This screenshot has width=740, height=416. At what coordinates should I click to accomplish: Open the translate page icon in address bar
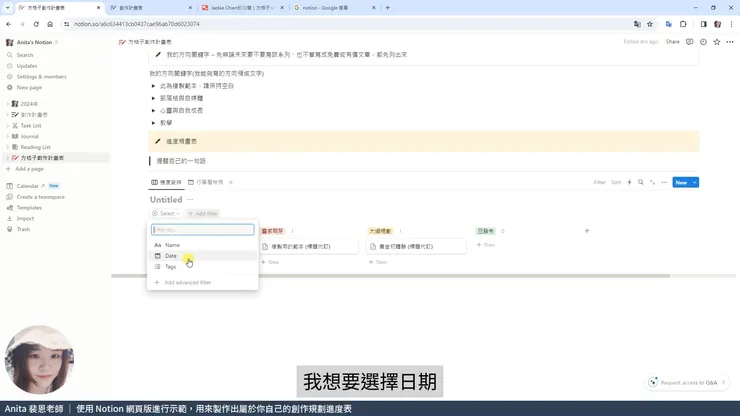[637, 24]
